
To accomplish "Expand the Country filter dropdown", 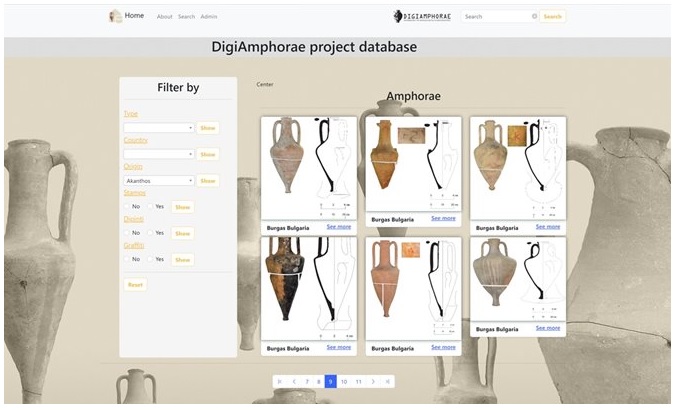I will pos(158,154).
